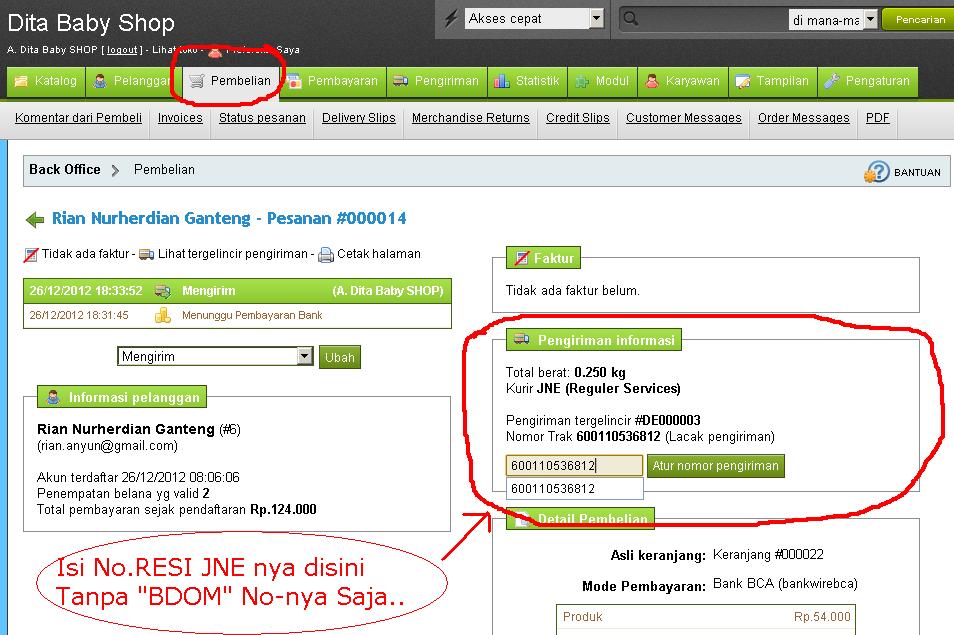Click the logout link
This screenshot has width=954, height=635.
point(122,50)
